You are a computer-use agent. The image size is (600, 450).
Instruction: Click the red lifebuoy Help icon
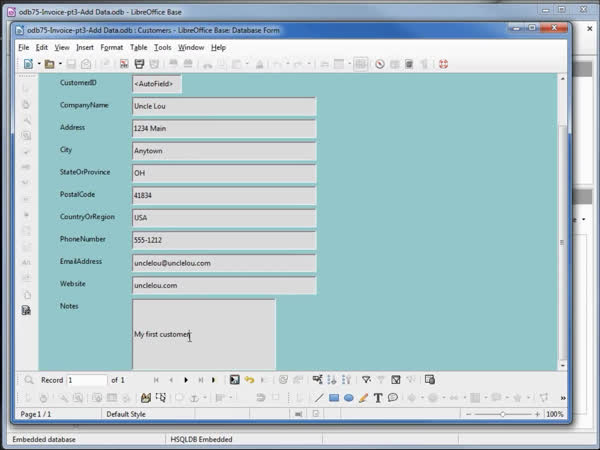click(443, 64)
